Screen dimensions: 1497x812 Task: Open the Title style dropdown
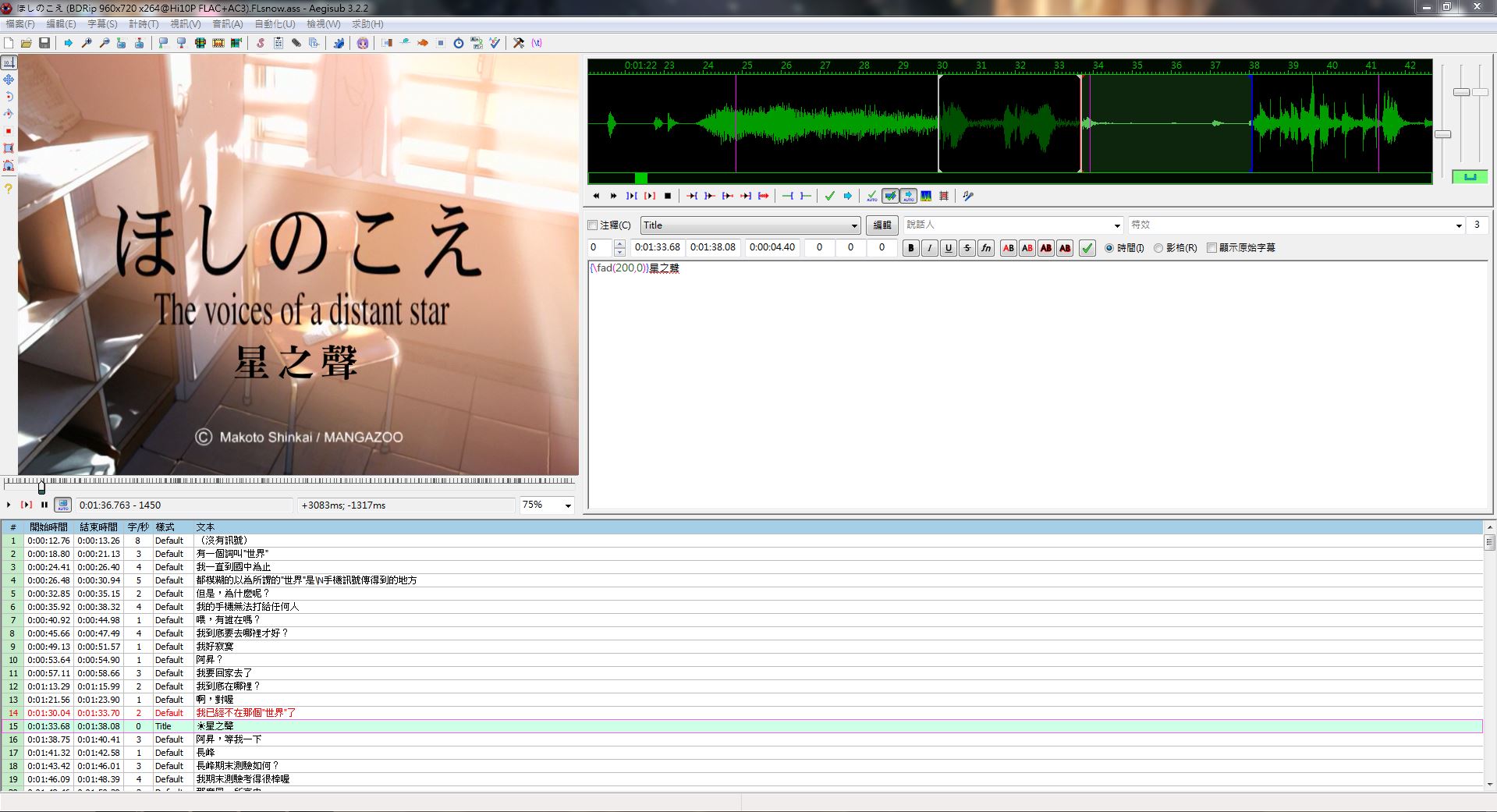pyautogui.click(x=750, y=225)
